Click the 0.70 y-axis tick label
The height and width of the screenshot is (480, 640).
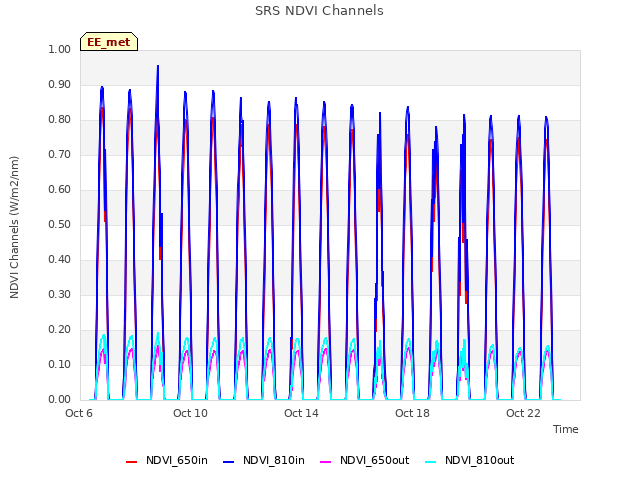pos(60,155)
